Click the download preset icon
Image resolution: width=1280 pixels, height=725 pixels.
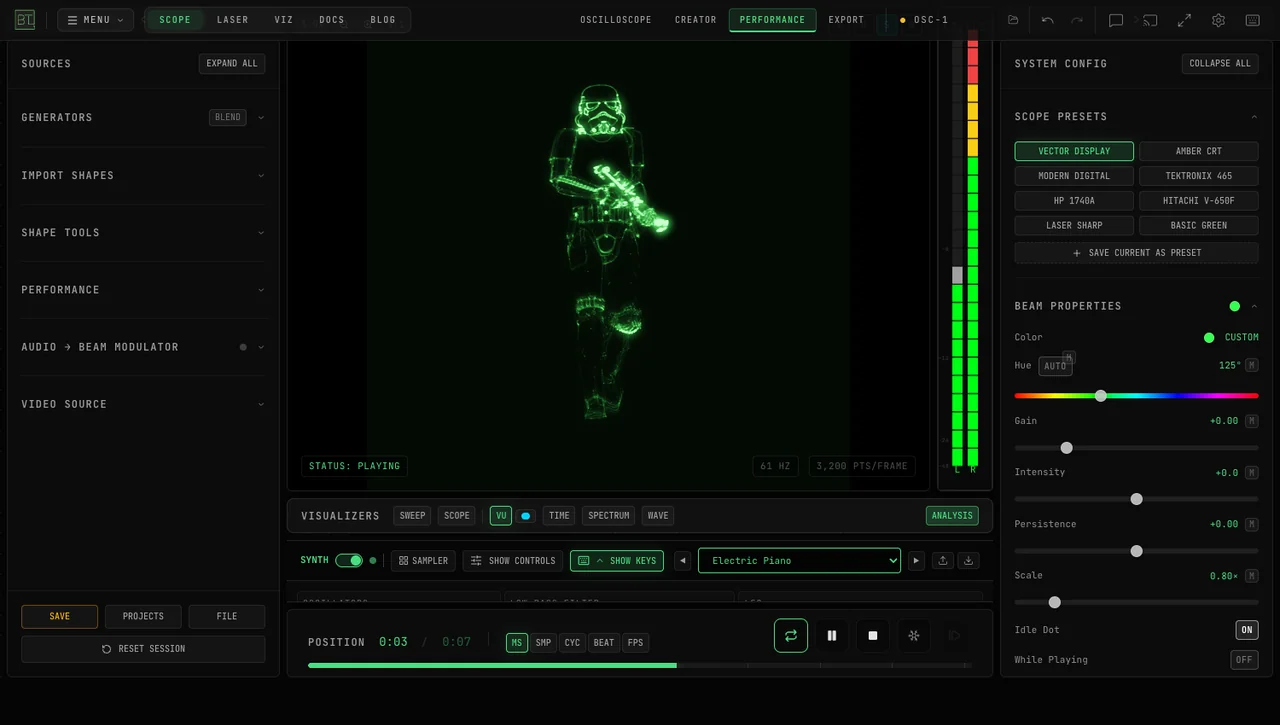click(x=968, y=560)
